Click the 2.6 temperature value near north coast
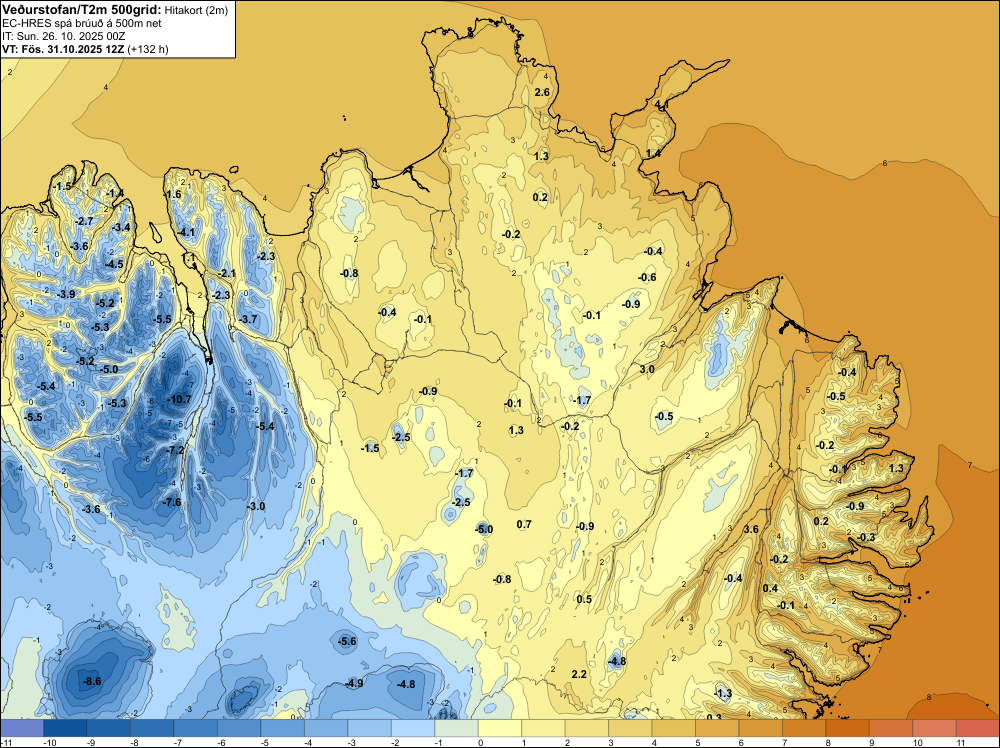 click(x=541, y=92)
